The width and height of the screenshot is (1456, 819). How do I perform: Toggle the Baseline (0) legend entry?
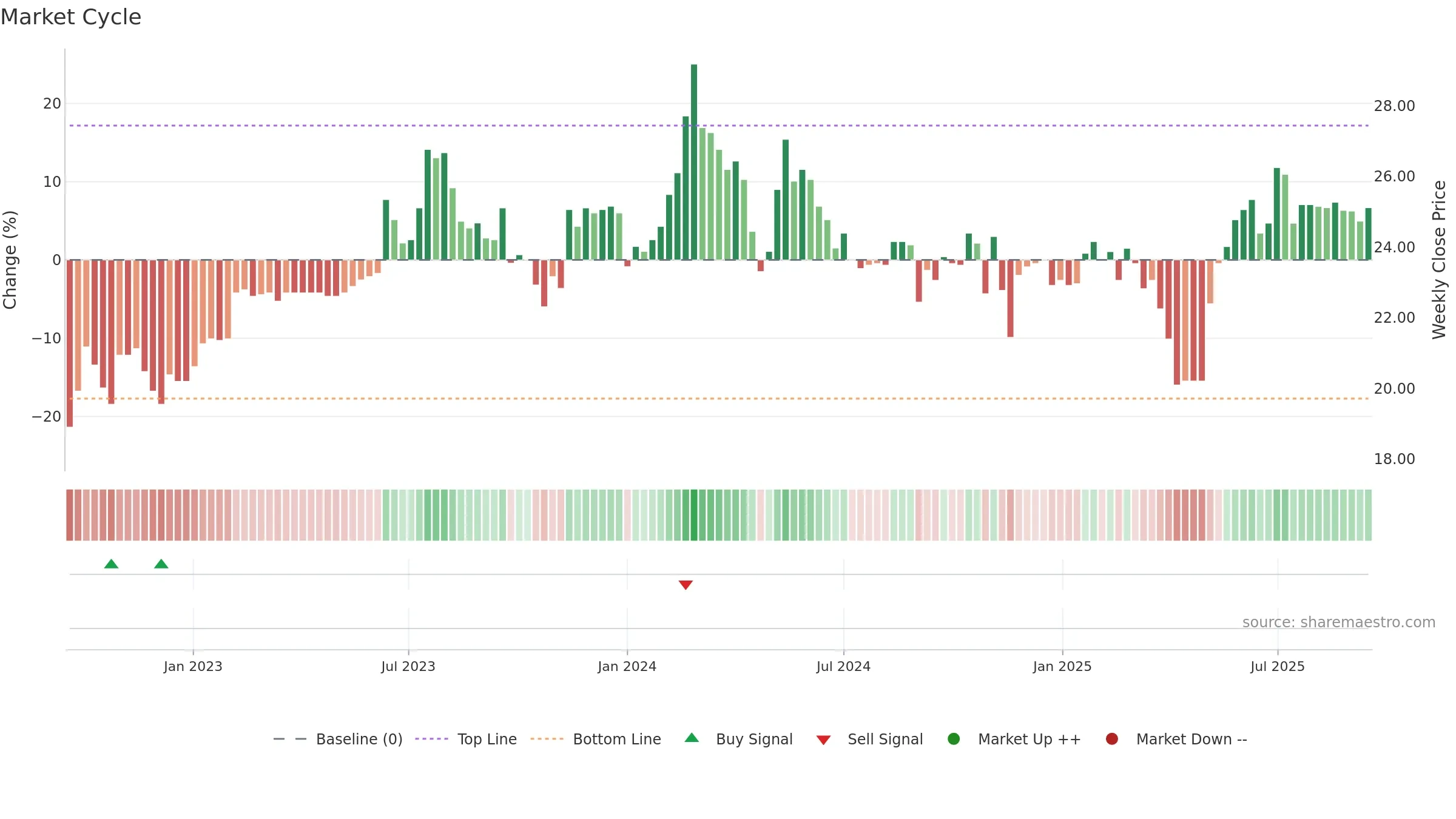coord(338,739)
